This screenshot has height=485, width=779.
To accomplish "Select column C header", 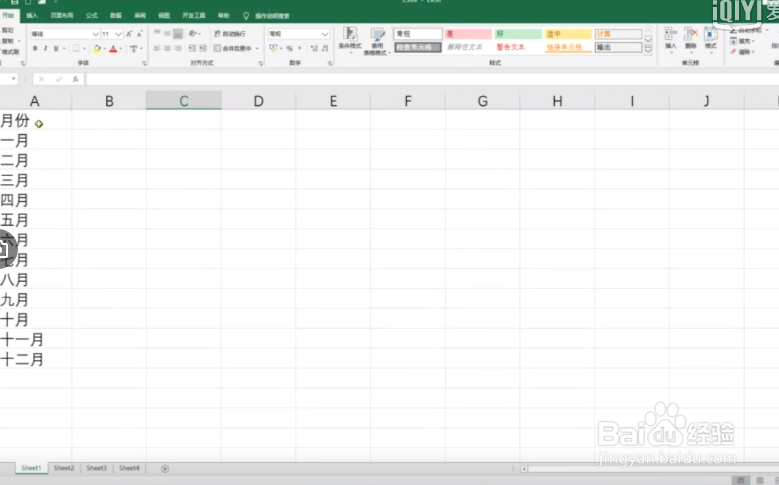I will 184,101.
